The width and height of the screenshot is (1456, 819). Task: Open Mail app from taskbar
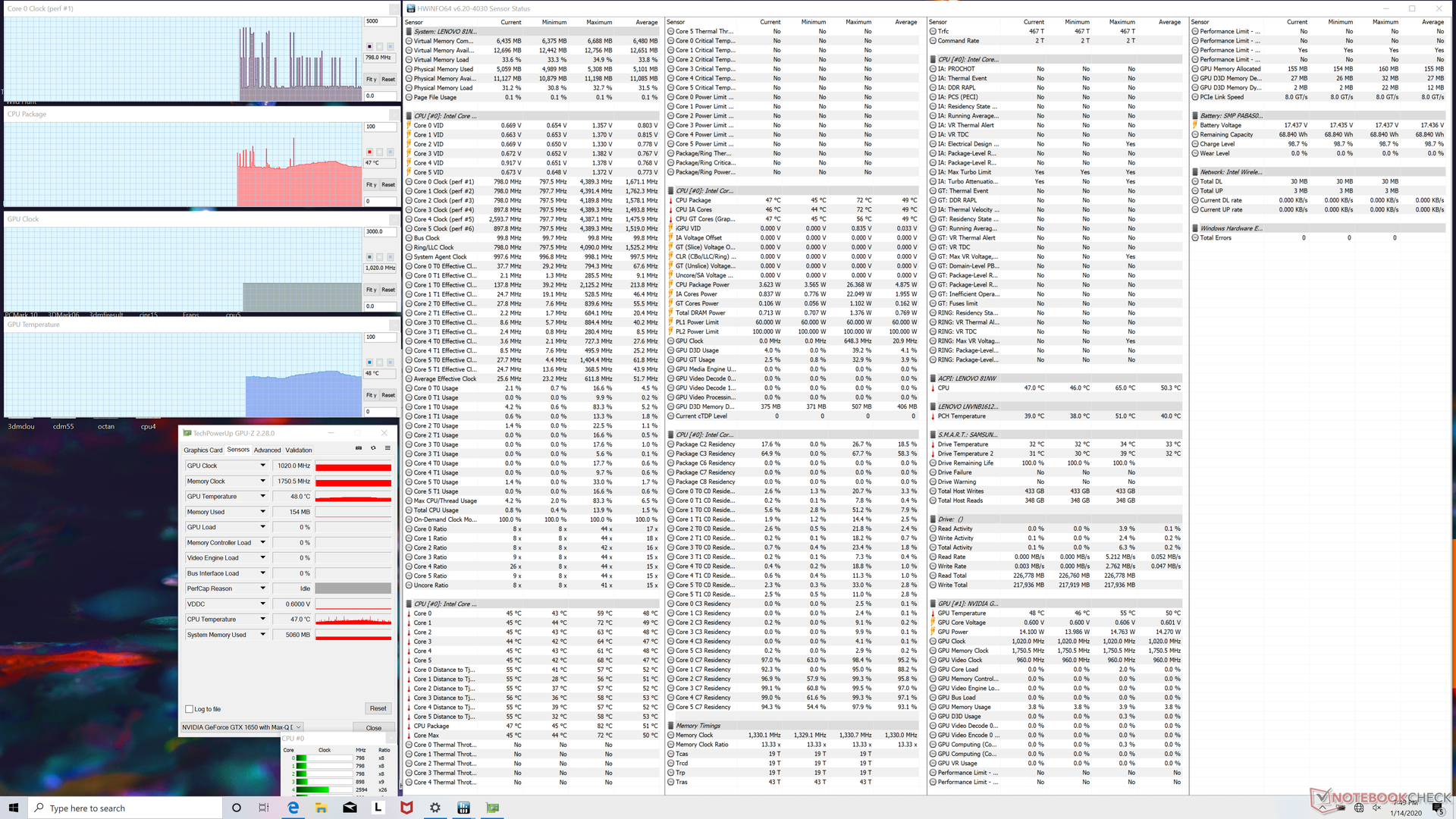(x=350, y=808)
